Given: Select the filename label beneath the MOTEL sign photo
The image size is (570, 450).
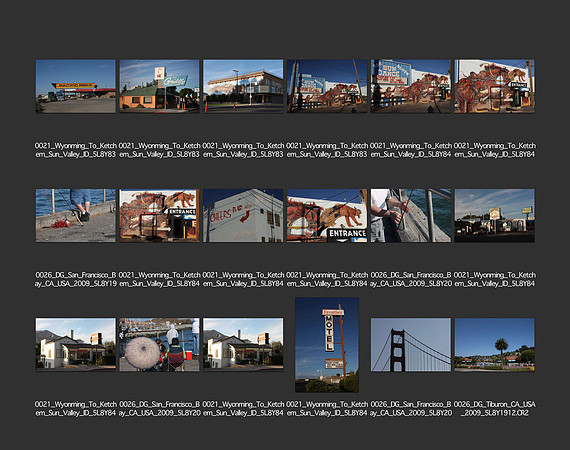Looking at the screenshot, I should 327,409.
